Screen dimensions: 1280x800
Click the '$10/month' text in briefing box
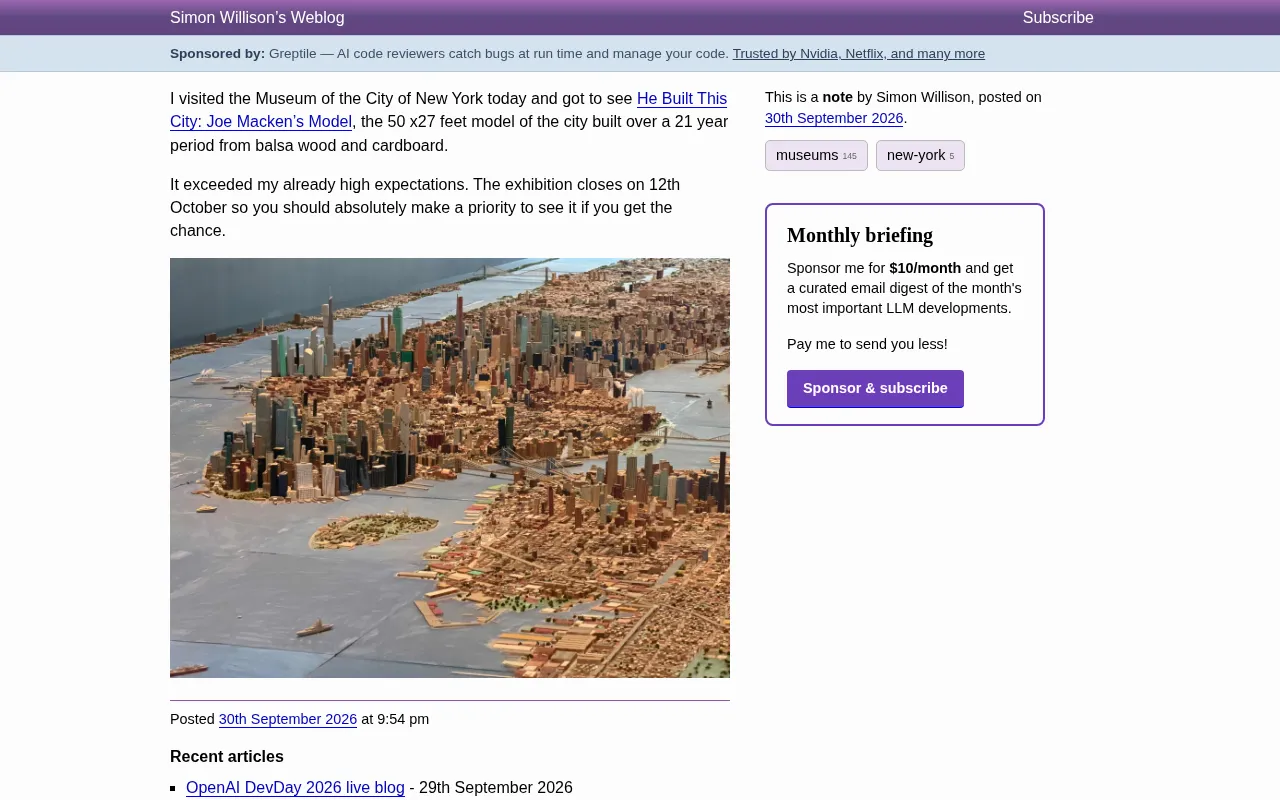coord(925,268)
